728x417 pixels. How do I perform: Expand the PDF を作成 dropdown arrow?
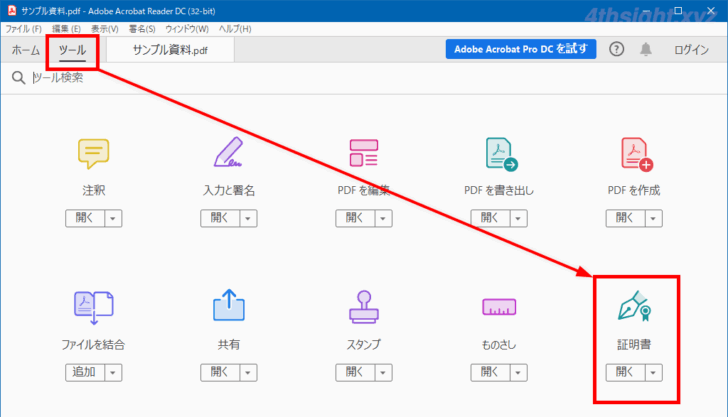(x=653, y=218)
